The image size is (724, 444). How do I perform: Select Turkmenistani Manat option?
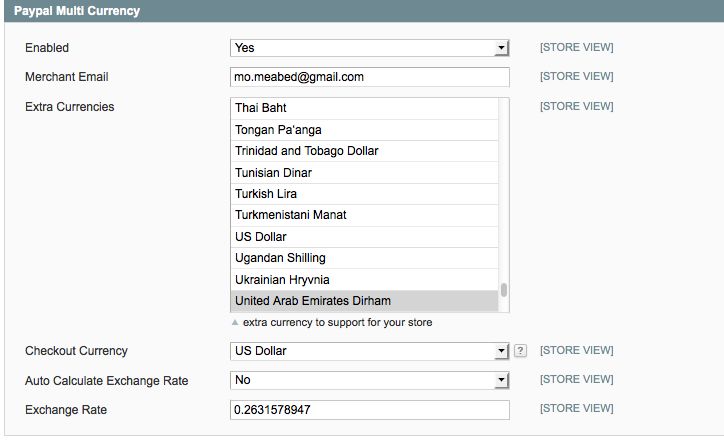click(x=364, y=215)
